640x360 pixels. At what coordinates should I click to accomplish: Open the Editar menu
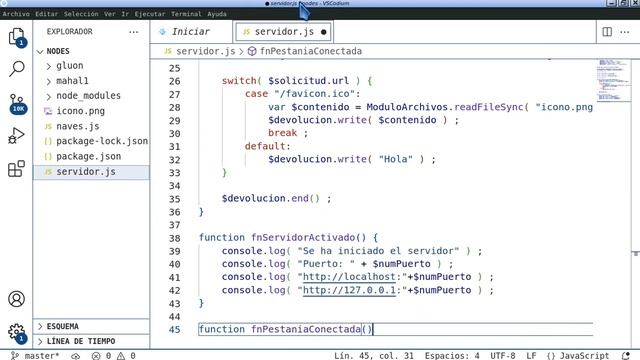[47, 14]
